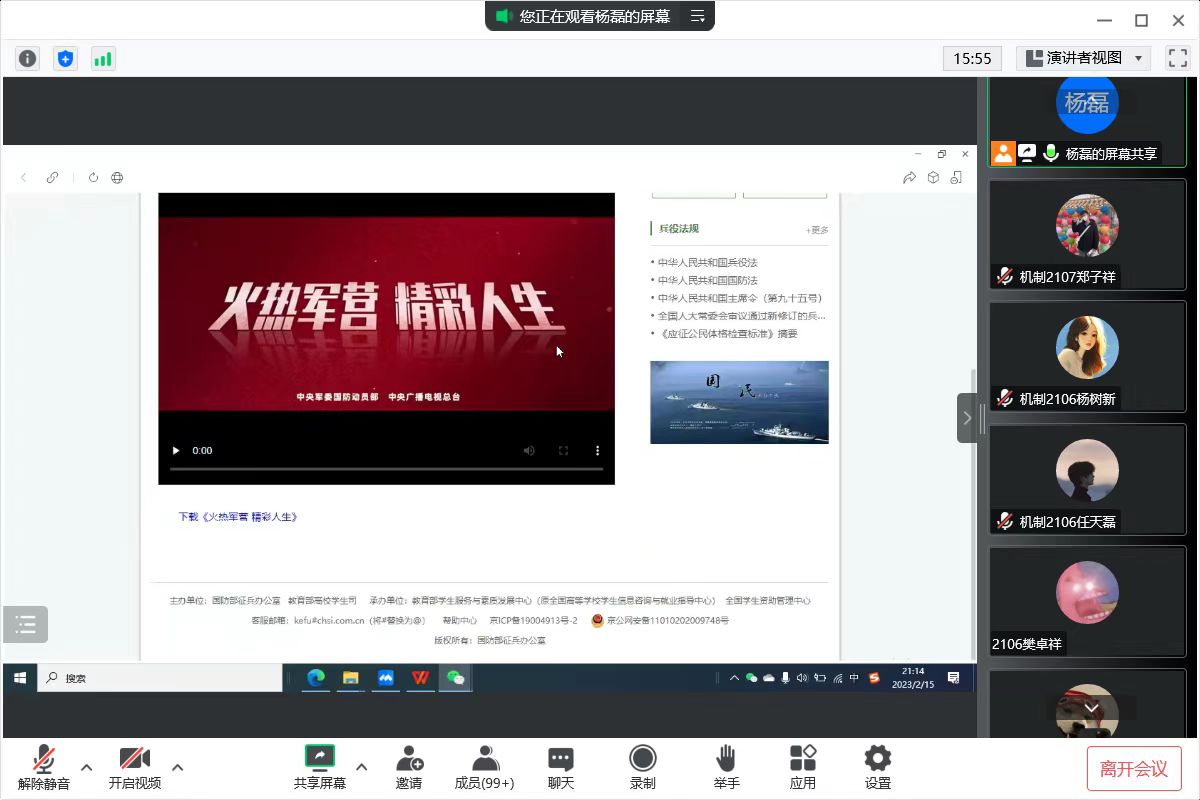The width and height of the screenshot is (1200, 800).
Task: Open Microsoft Edge on shared taskbar
Action: click(316, 678)
